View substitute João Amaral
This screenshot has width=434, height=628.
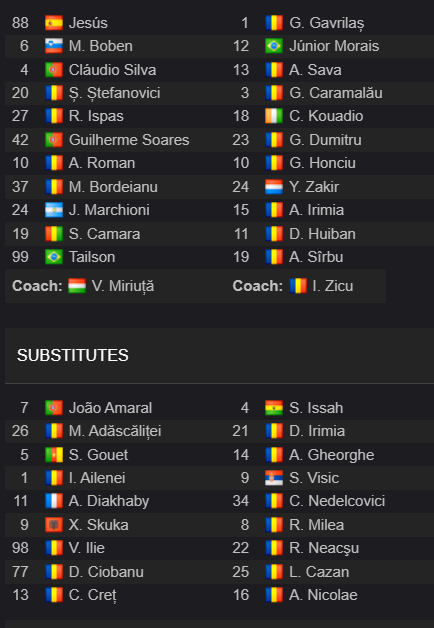[x=111, y=408]
